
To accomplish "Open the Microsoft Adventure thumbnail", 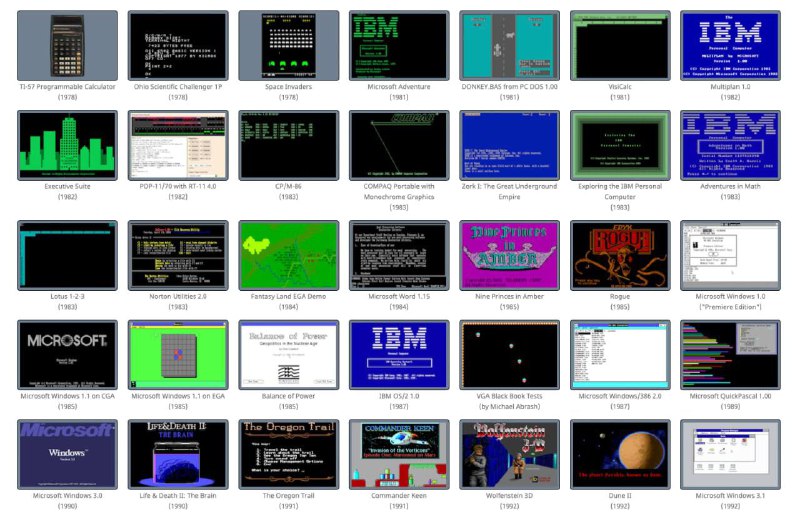I will (399, 45).
